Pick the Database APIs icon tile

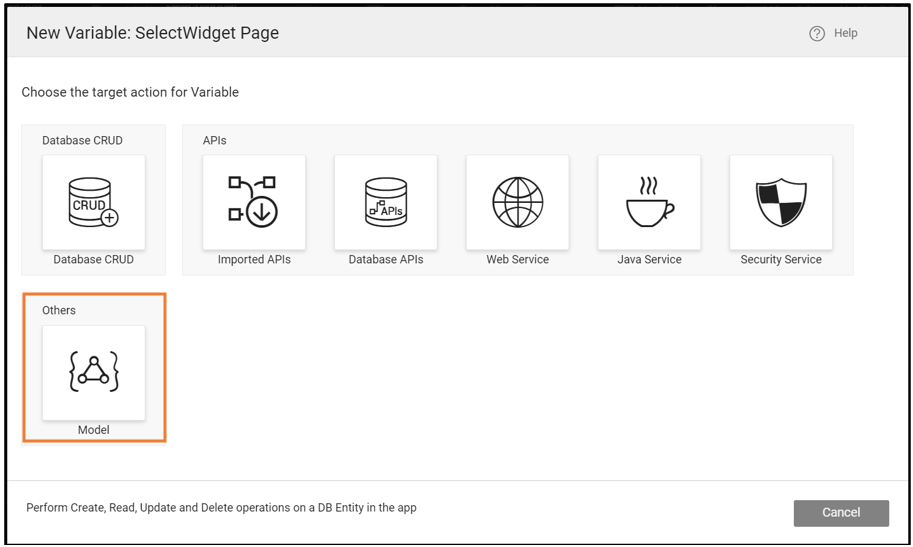tap(386, 202)
